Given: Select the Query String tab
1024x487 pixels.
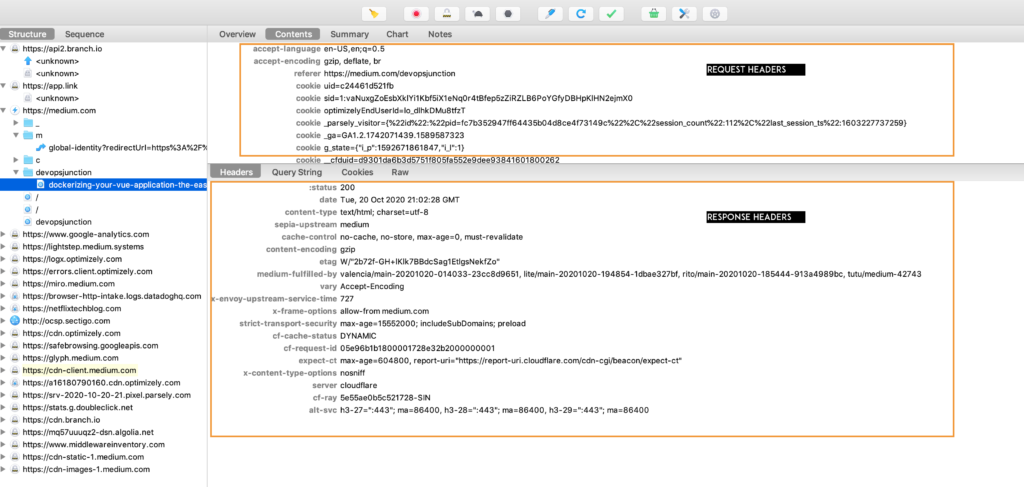Looking at the screenshot, I should (296, 172).
